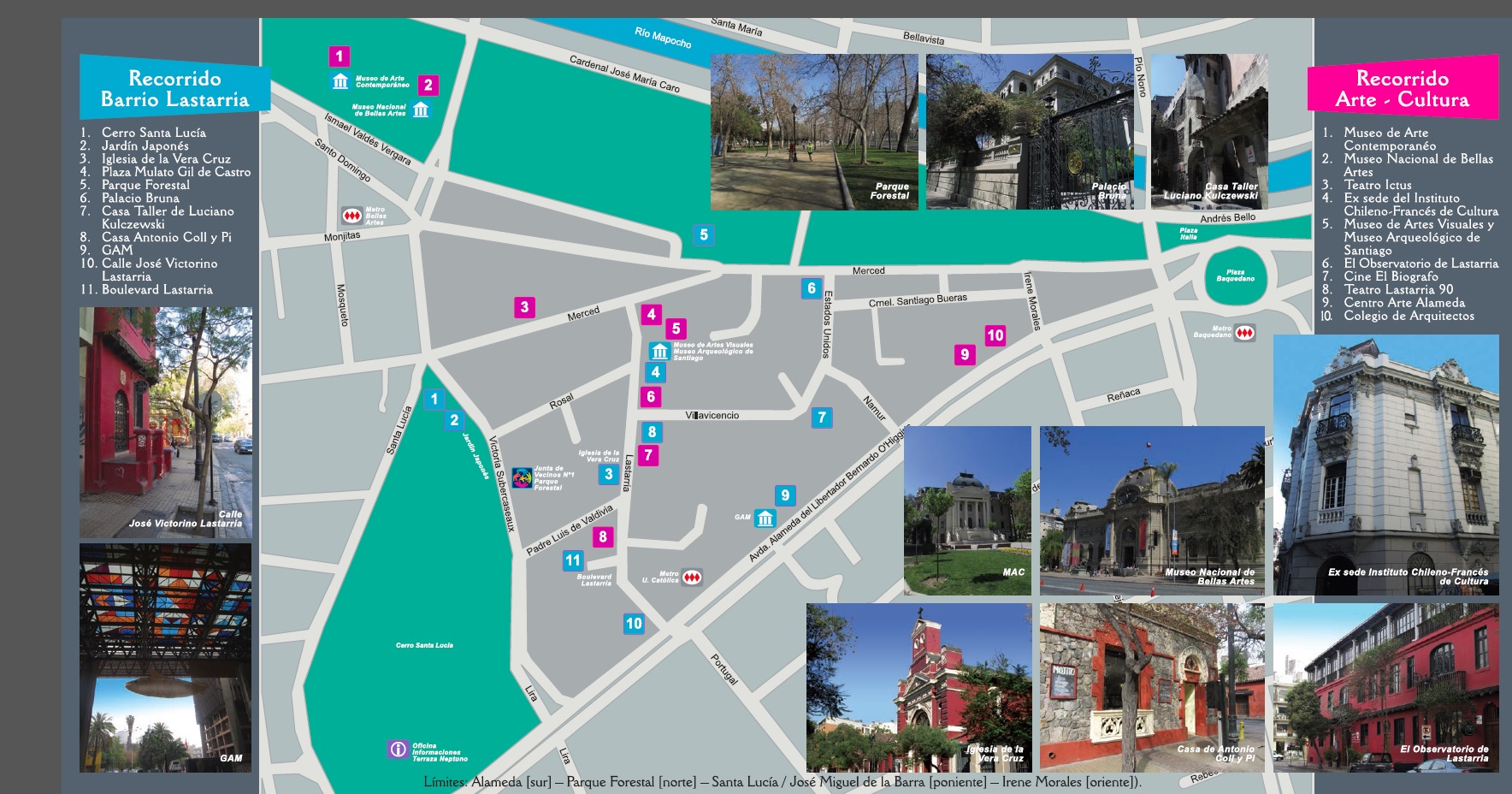This screenshot has height=794, width=1512.
Task: Click magenta marker 8 on Padre Luis de Valdivia
Action: pyautogui.click(x=603, y=536)
